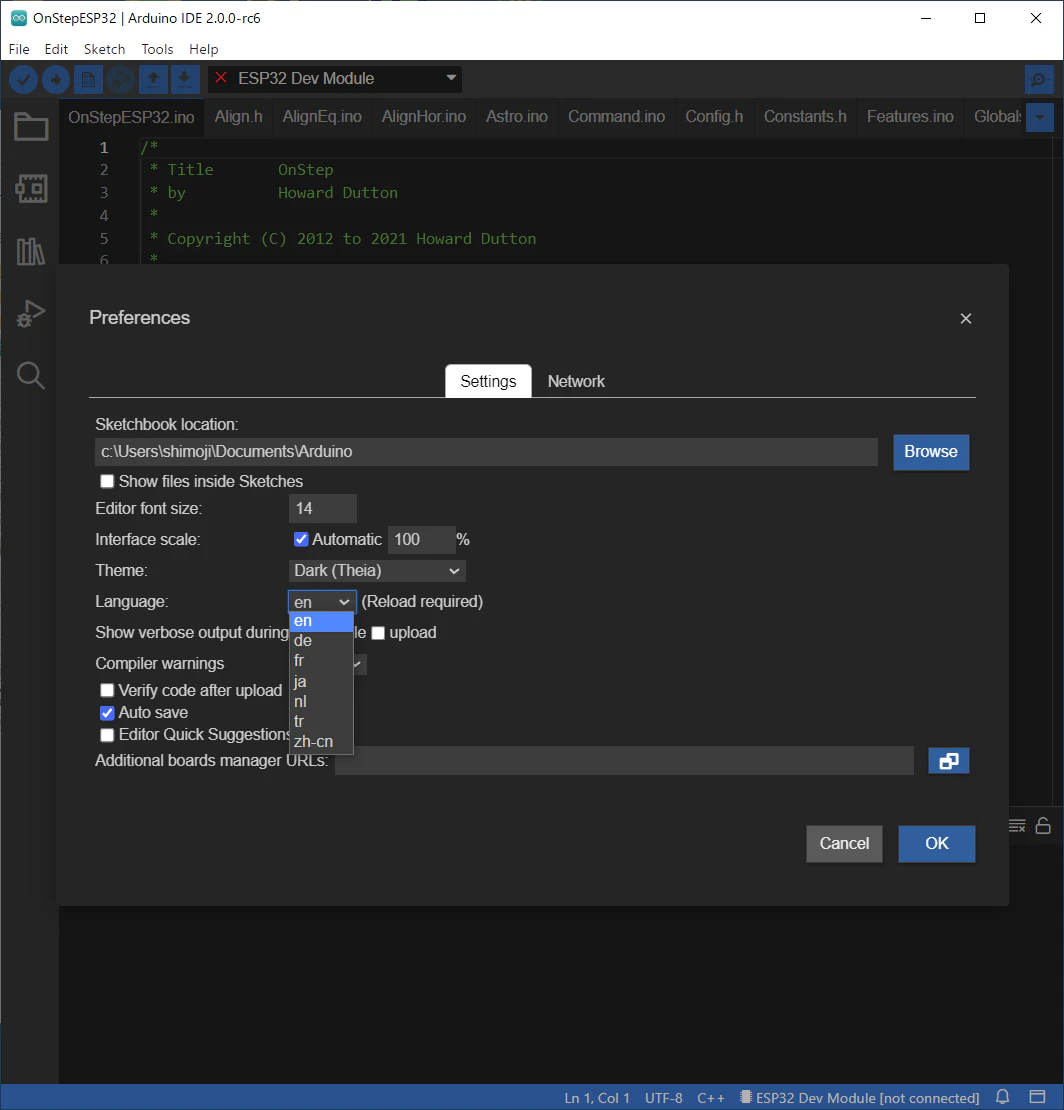Click the Additional boards manager URLs field
This screenshot has width=1064, height=1110.
[x=624, y=760]
